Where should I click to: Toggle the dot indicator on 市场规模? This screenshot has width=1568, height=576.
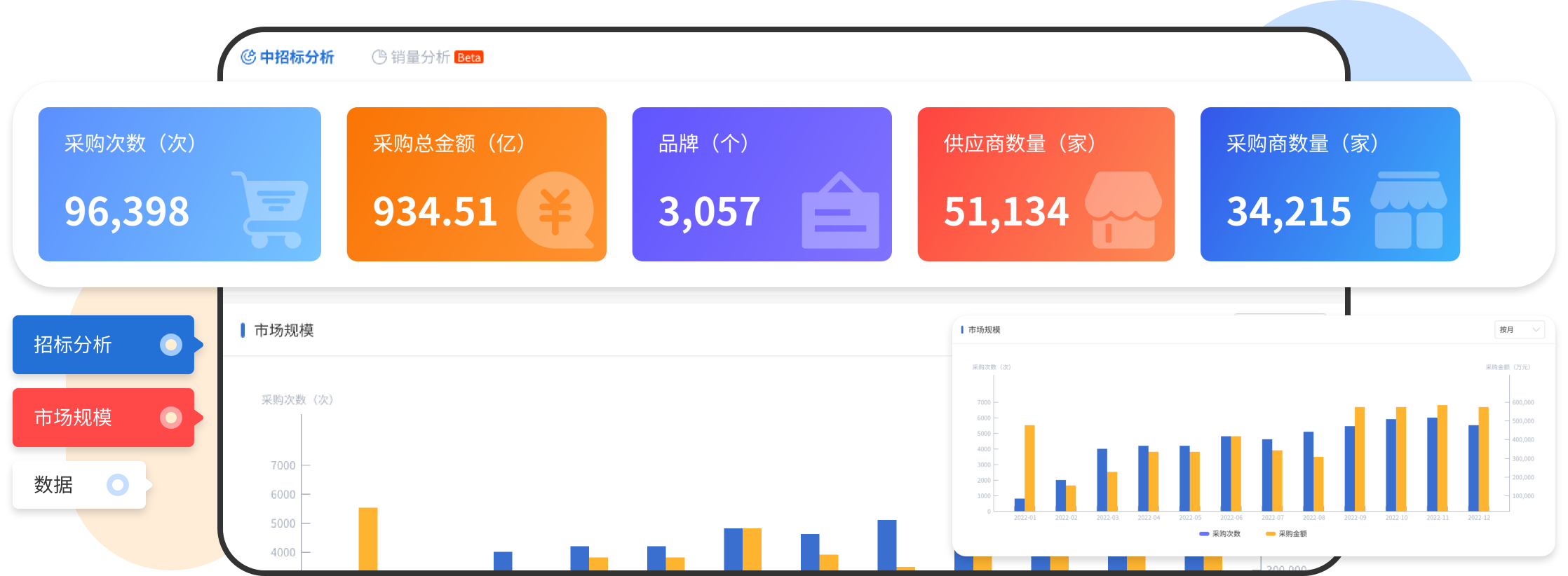[x=171, y=418]
